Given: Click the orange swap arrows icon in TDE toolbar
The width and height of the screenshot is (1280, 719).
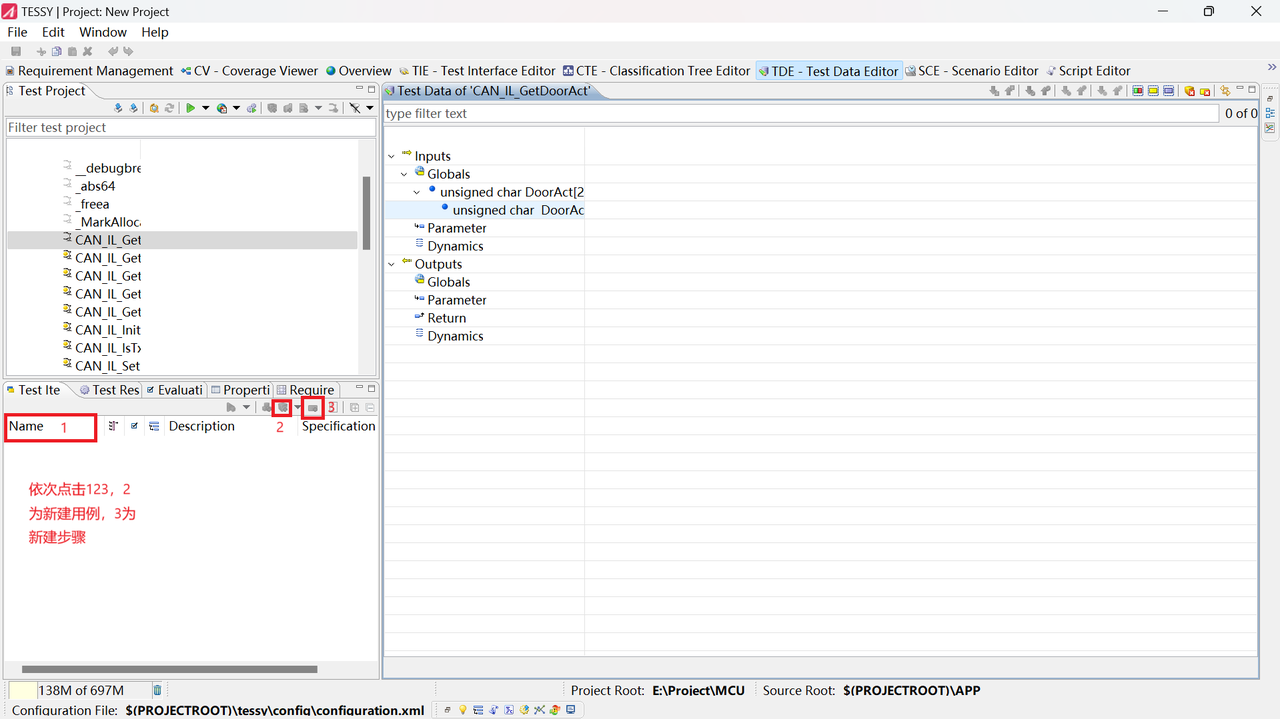Looking at the screenshot, I should (1225, 91).
